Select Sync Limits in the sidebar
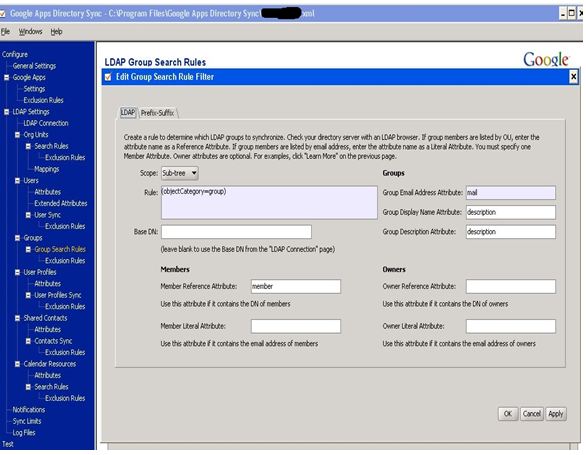Image resolution: width=586 pixels, height=455 pixels. (x=27, y=421)
